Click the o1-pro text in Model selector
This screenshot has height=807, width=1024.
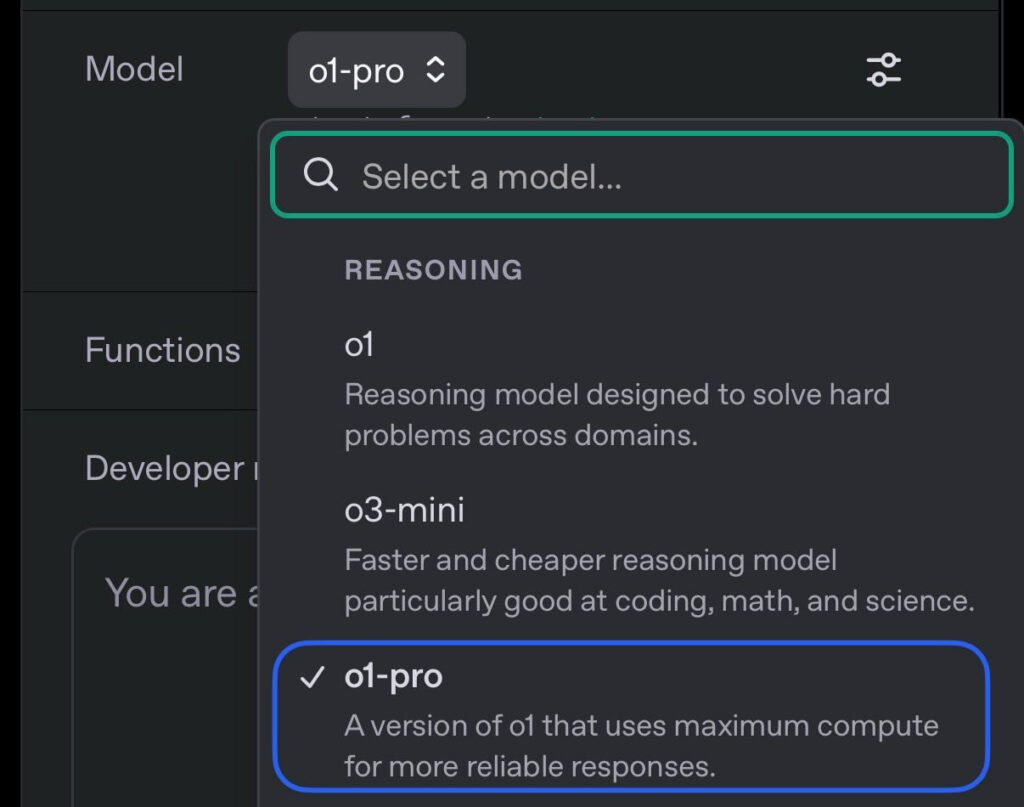tap(356, 71)
